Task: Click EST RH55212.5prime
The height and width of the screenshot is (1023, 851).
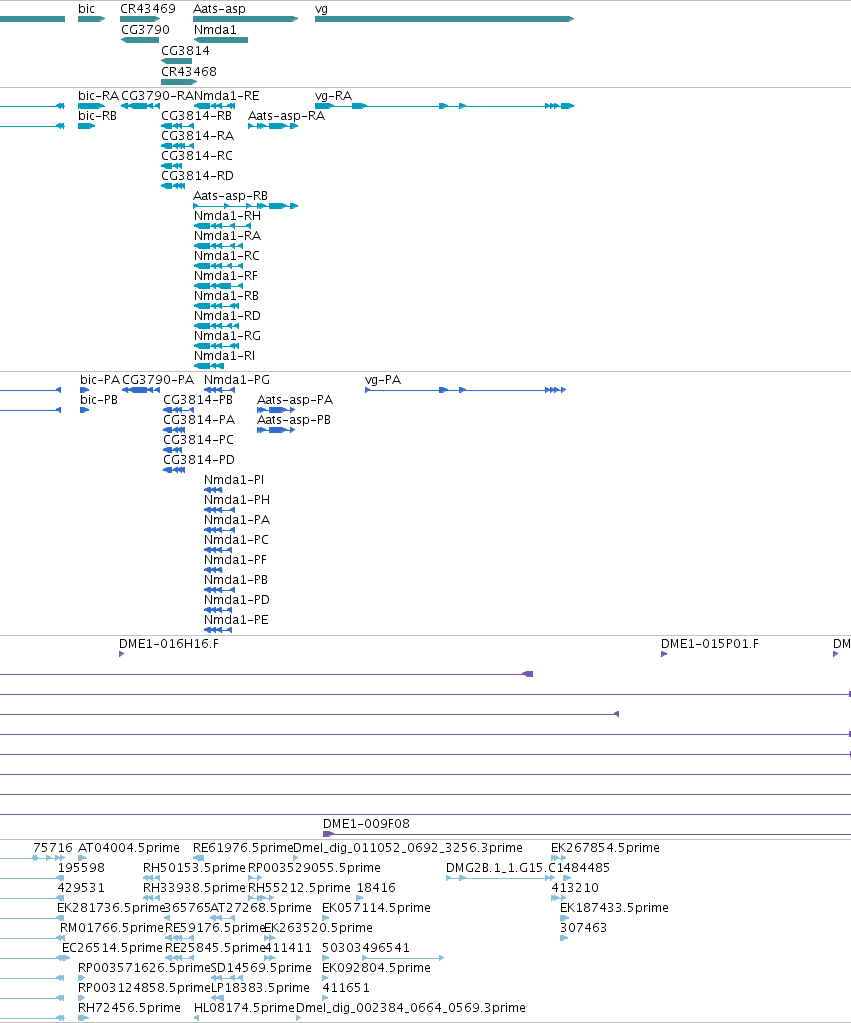Action: (x=261, y=898)
